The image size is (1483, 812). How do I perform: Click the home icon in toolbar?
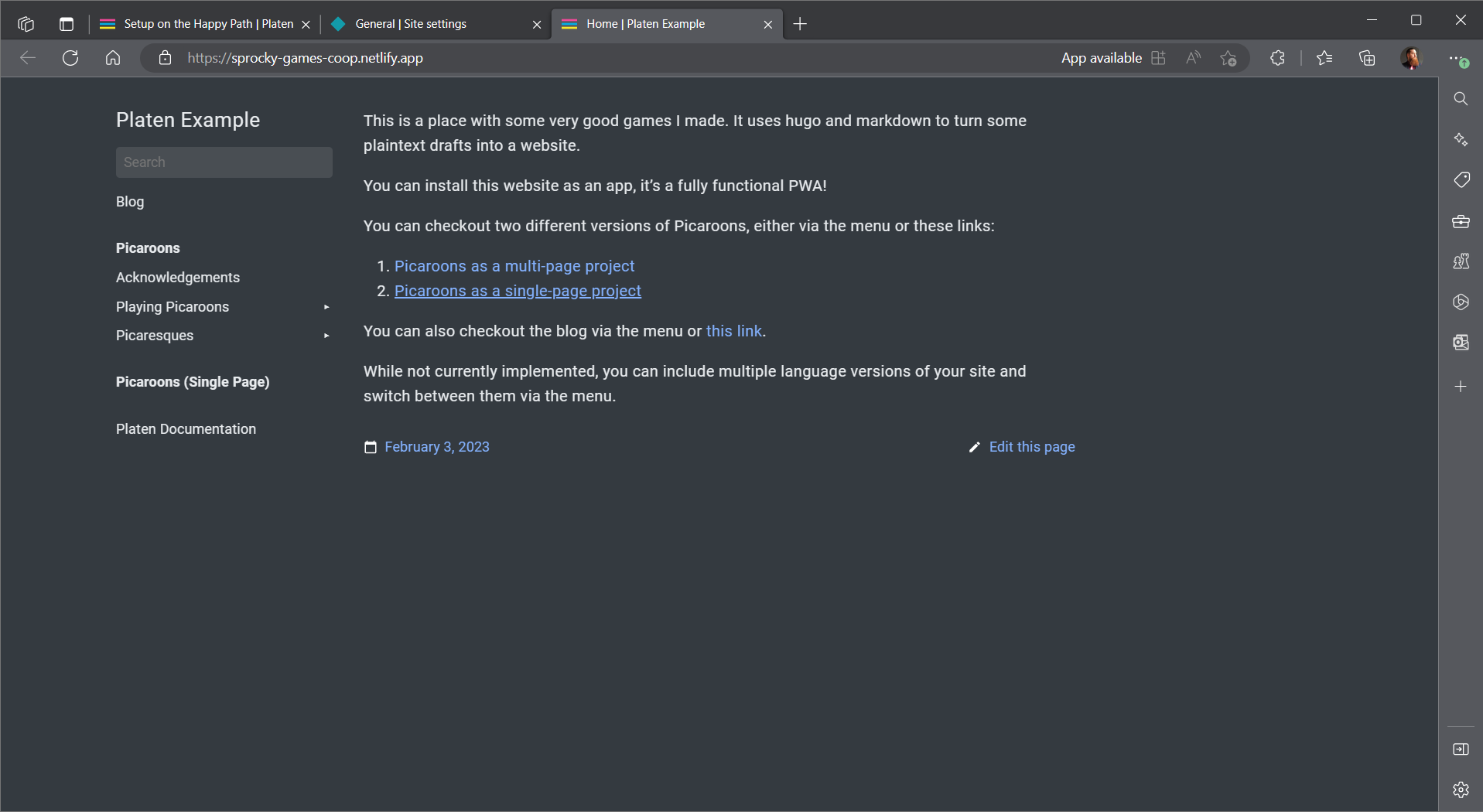point(113,58)
